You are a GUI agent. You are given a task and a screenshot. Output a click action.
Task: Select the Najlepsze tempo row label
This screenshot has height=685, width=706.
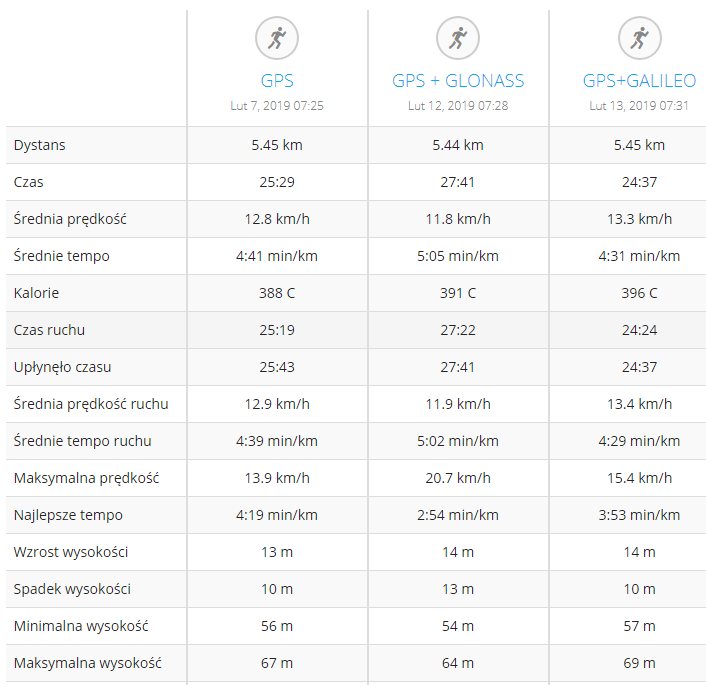(x=68, y=515)
